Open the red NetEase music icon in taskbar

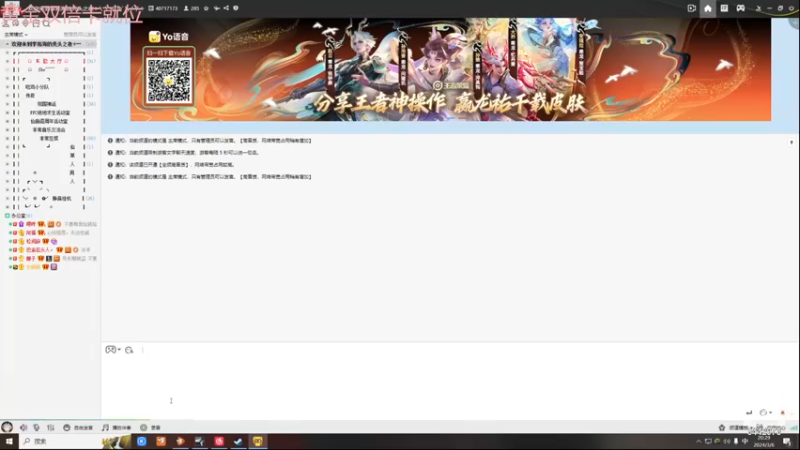tap(219, 441)
